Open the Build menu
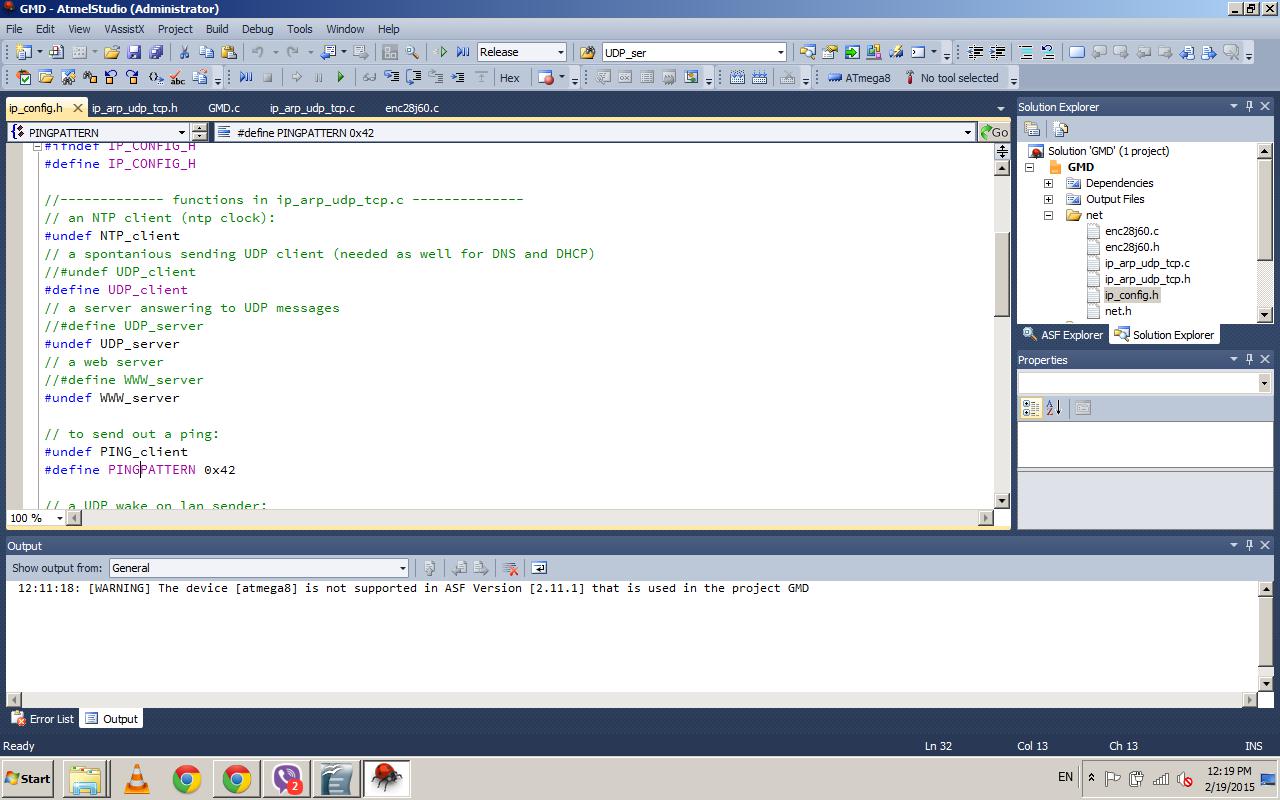 (216, 29)
